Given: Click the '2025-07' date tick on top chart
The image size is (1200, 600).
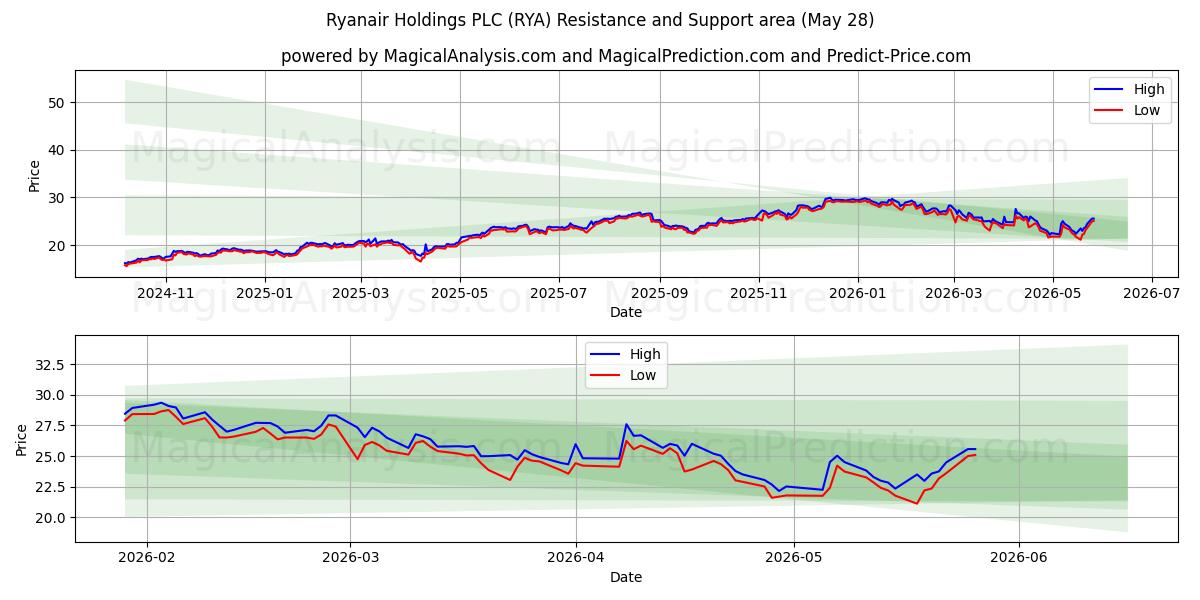Looking at the screenshot, I should click(559, 293).
